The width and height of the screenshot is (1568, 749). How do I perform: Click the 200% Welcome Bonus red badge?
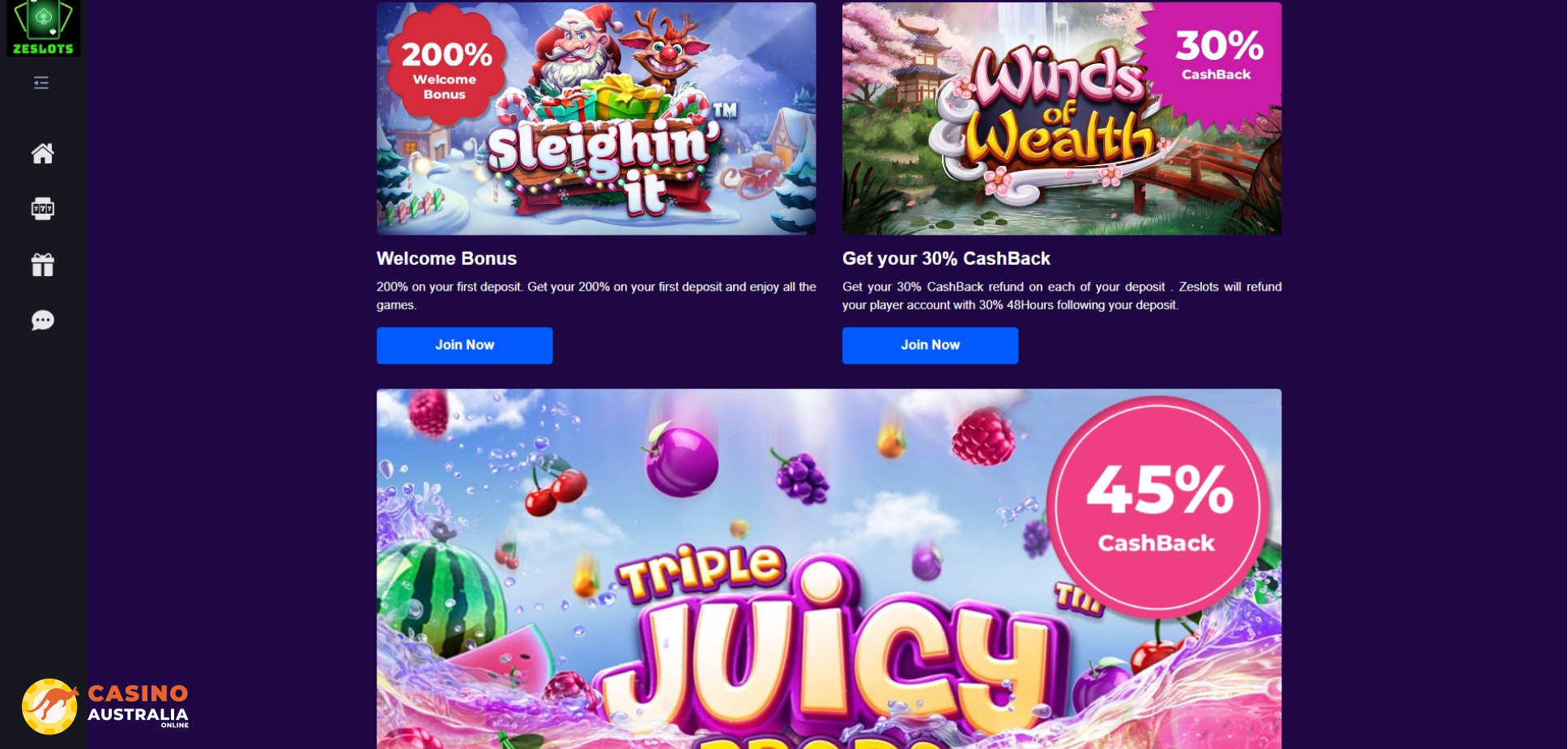(x=446, y=66)
